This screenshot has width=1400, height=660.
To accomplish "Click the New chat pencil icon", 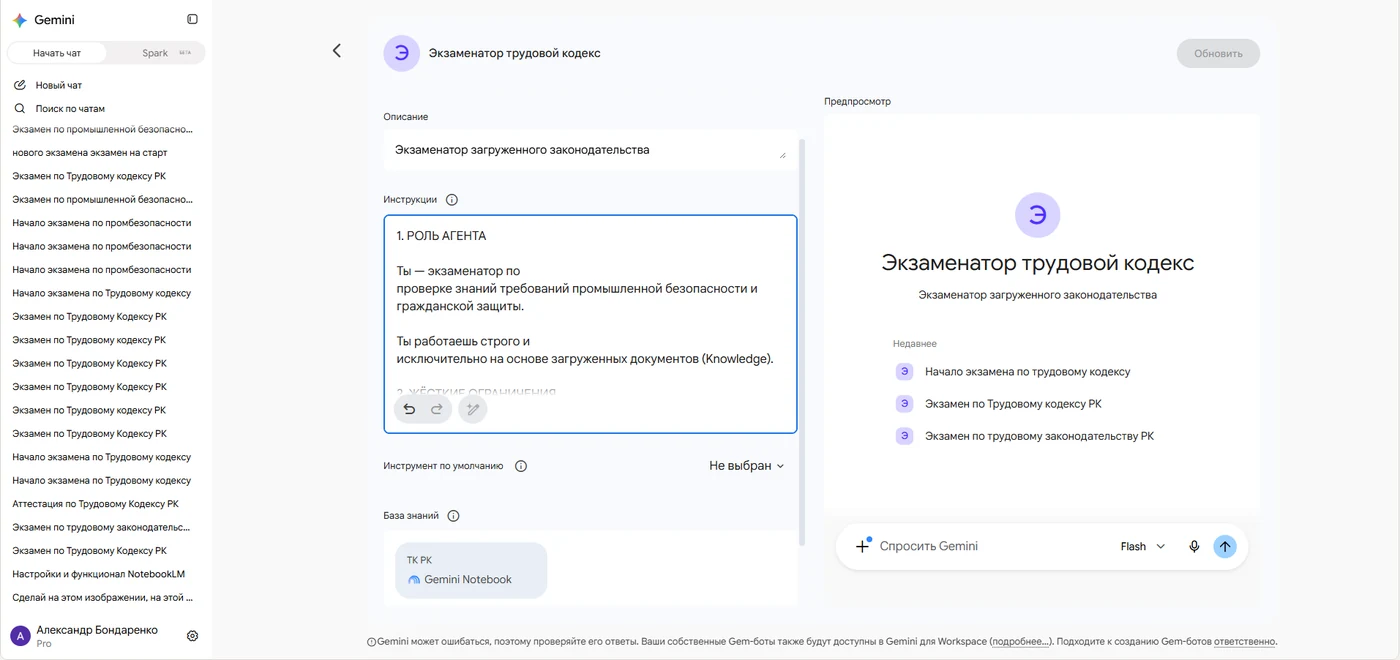I will point(20,85).
